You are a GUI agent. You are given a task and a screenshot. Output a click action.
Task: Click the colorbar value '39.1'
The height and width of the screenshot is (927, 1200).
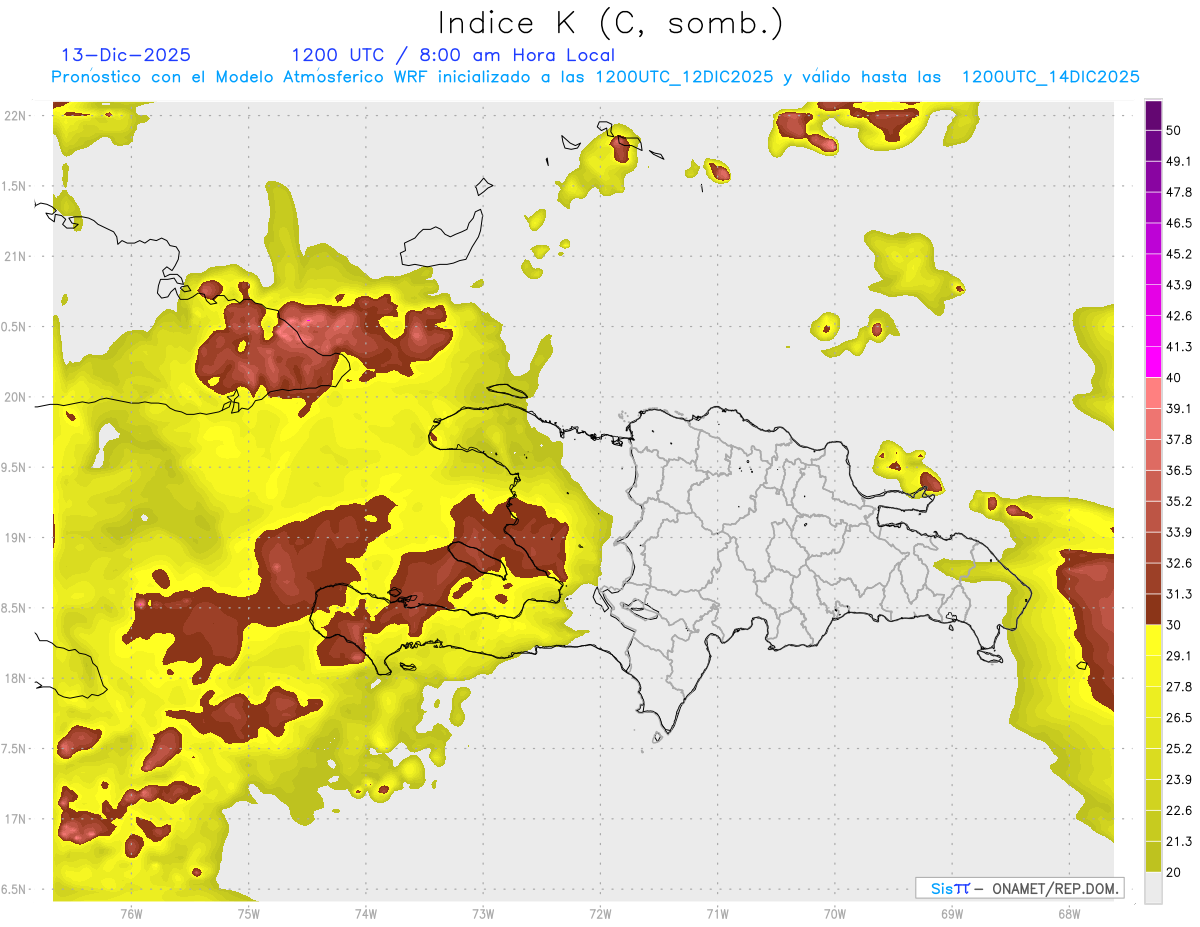click(1179, 409)
